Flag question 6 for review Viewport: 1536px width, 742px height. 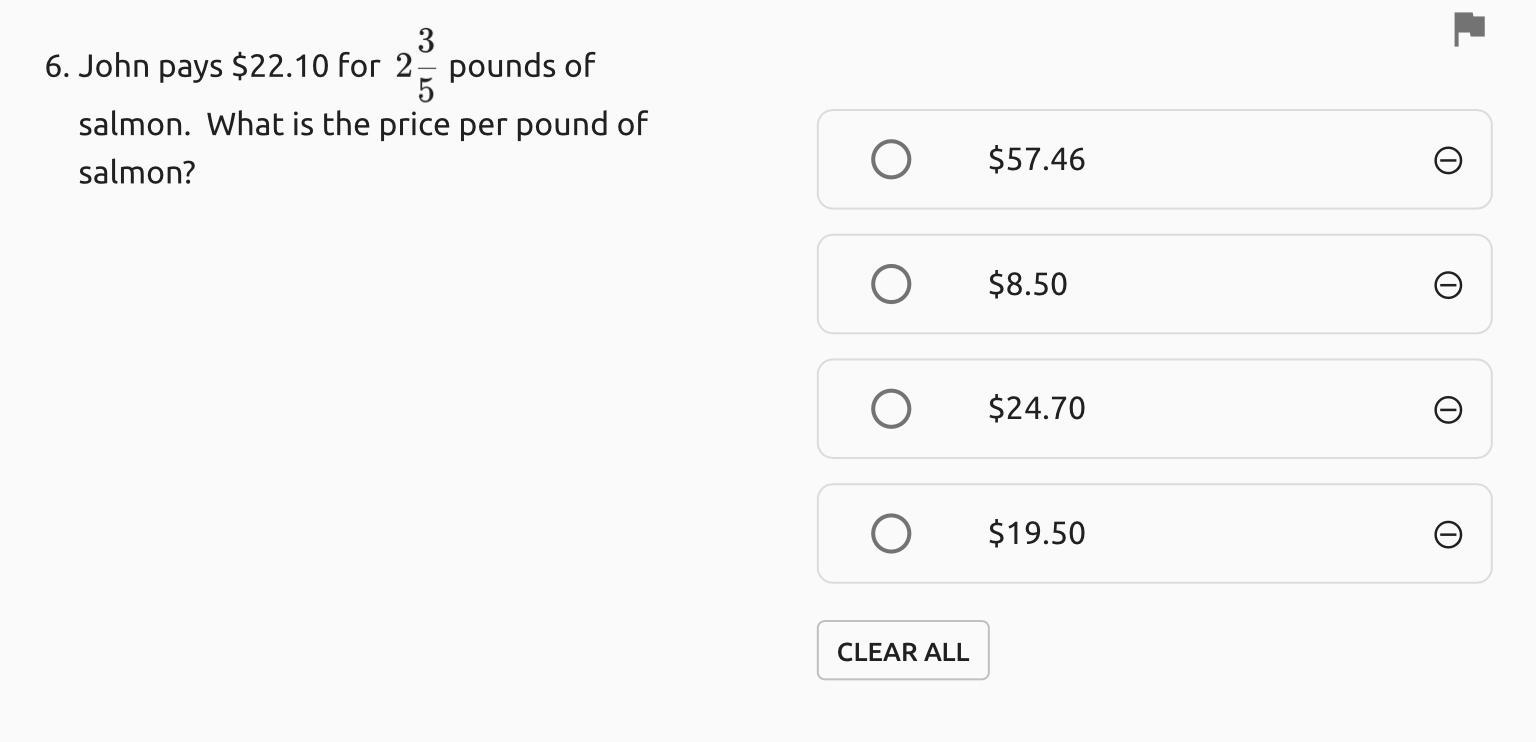(1469, 29)
